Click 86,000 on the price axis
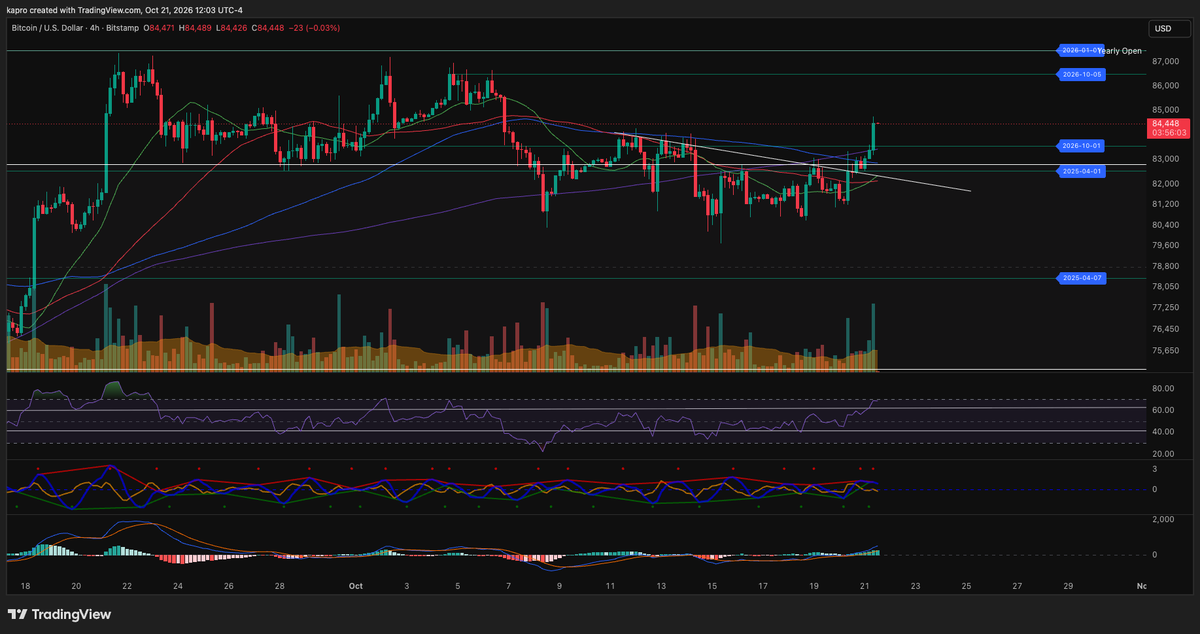This screenshot has height=634, width=1200. tap(1165, 86)
